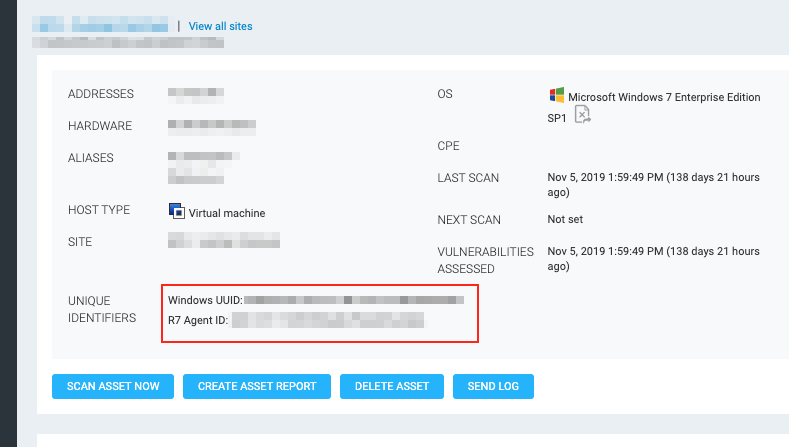Click the Virtual machine host type icon
Image resolution: width=789 pixels, height=447 pixels.
pos(176,212)
